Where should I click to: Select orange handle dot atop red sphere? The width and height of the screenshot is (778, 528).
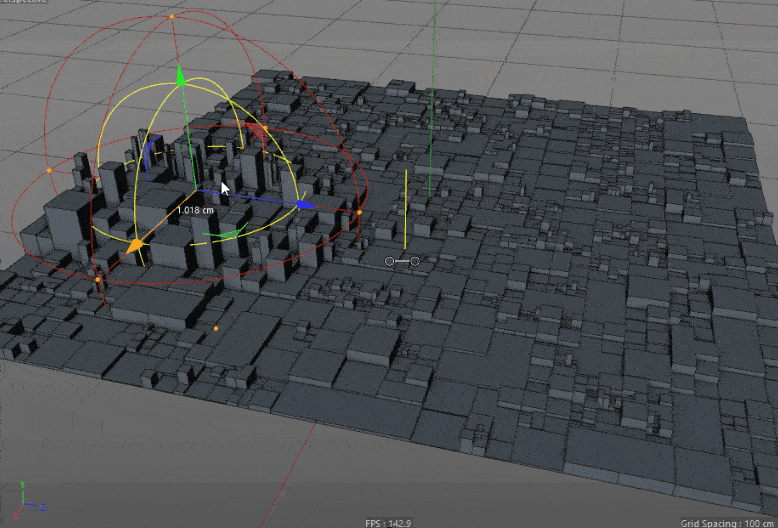pos(171,17)
